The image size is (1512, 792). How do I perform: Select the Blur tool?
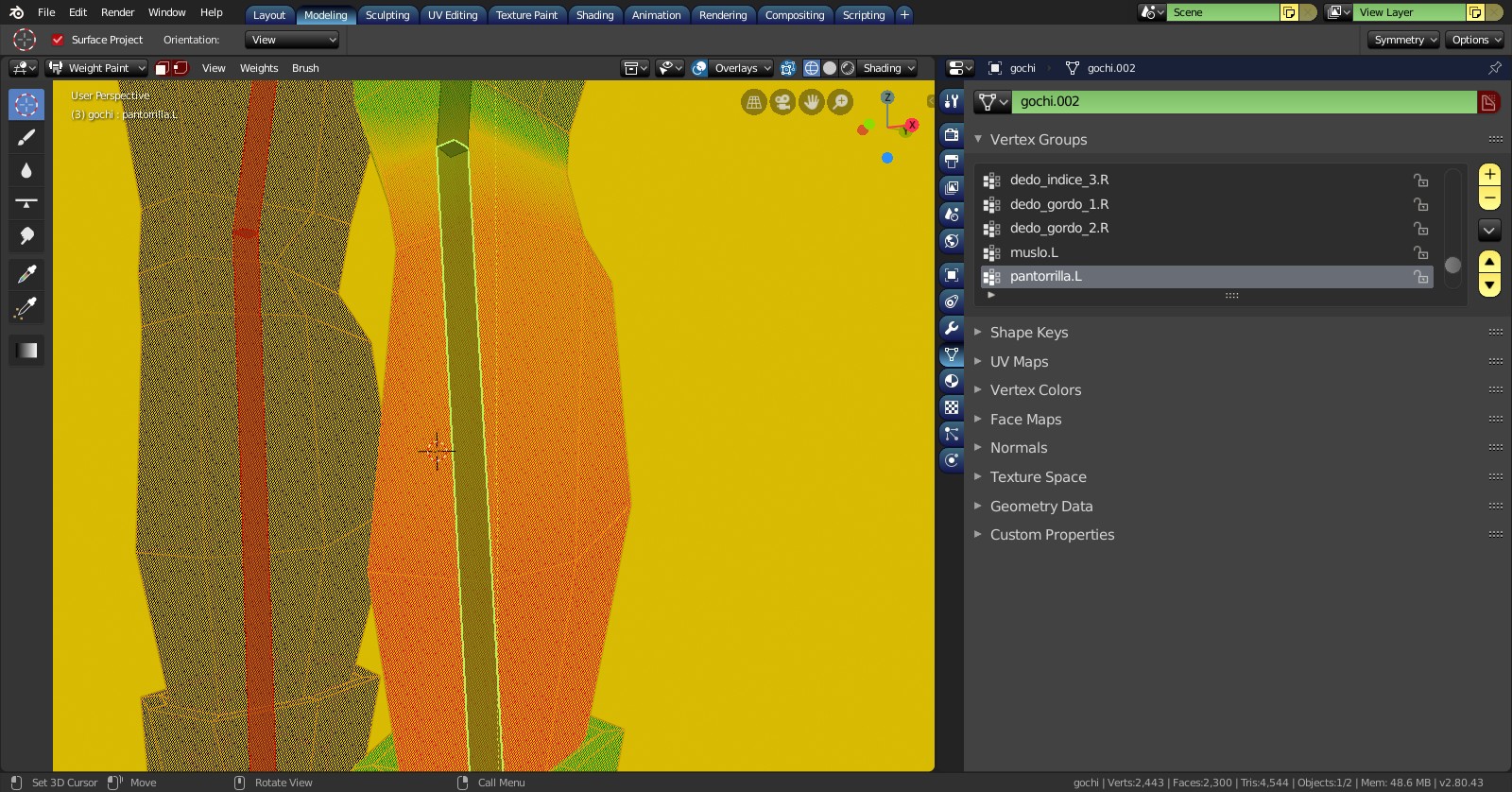26,170
